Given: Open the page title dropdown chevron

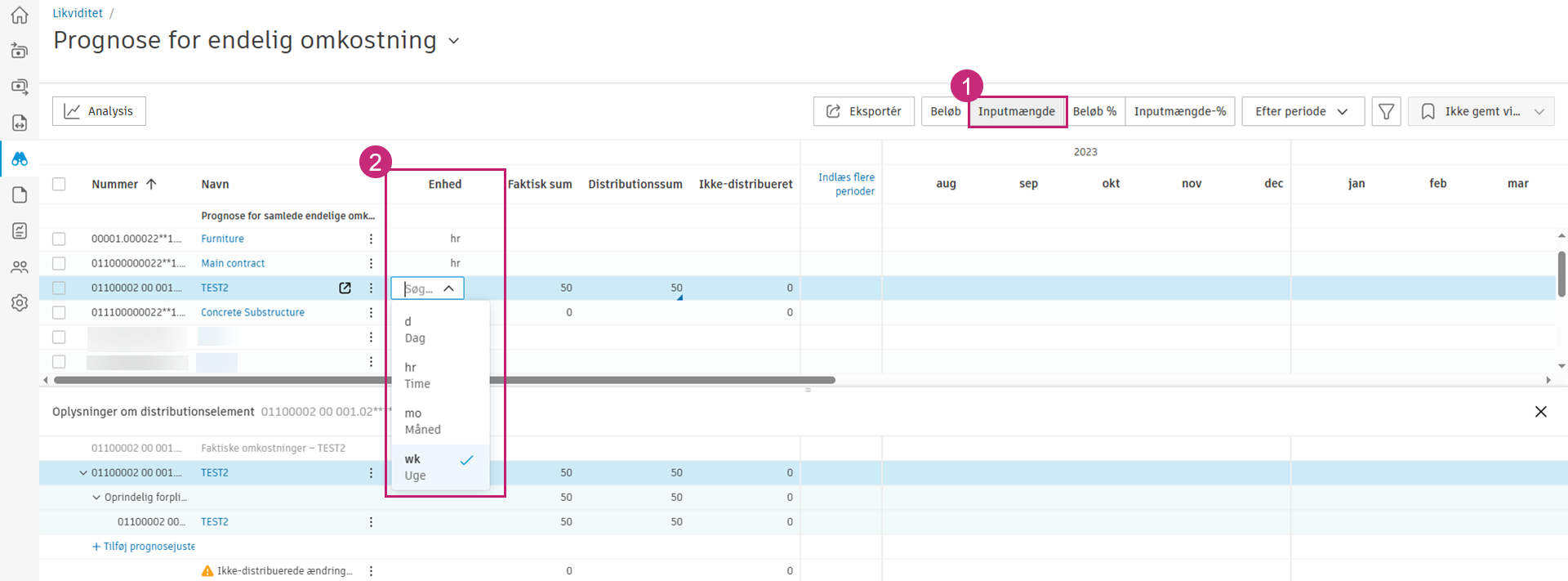Looking at the screenshot, I should click(454, 41).
